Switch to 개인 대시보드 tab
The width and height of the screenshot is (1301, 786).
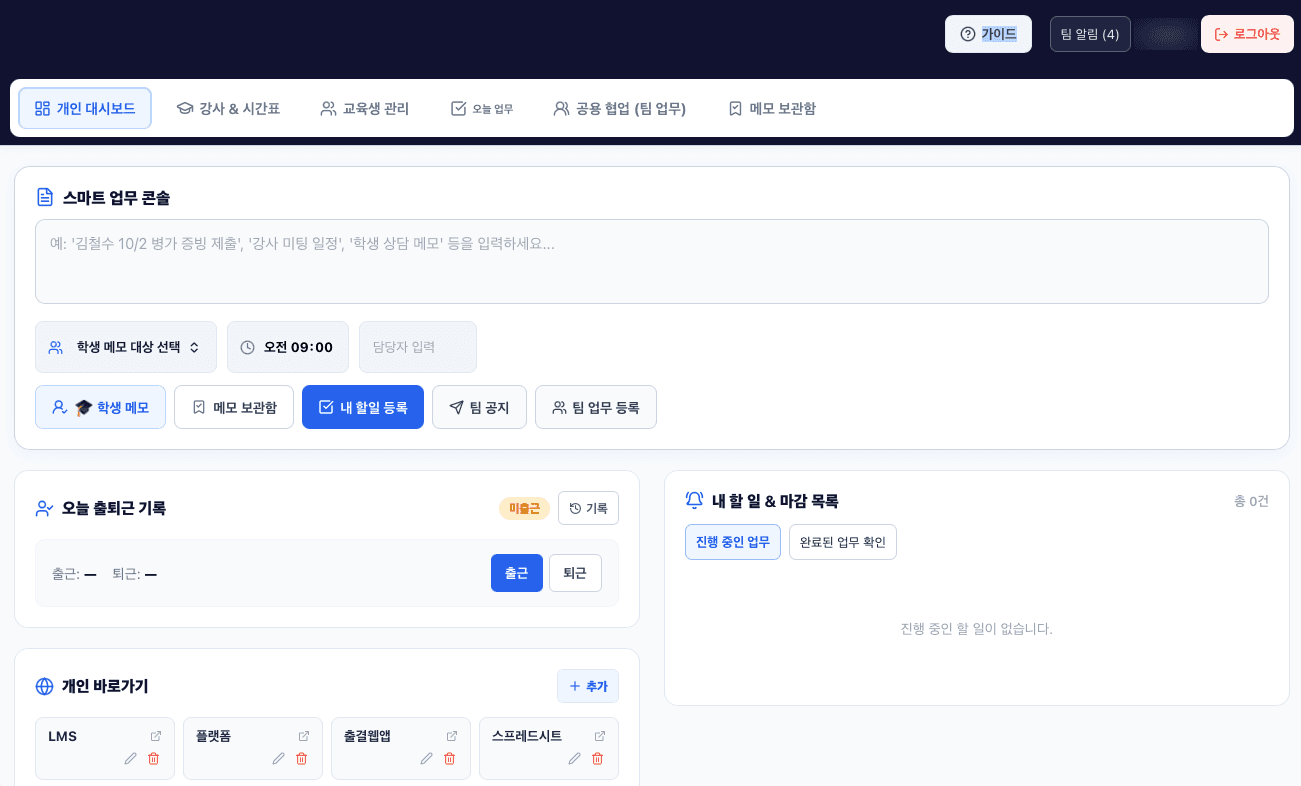click(x=85, y=108)
